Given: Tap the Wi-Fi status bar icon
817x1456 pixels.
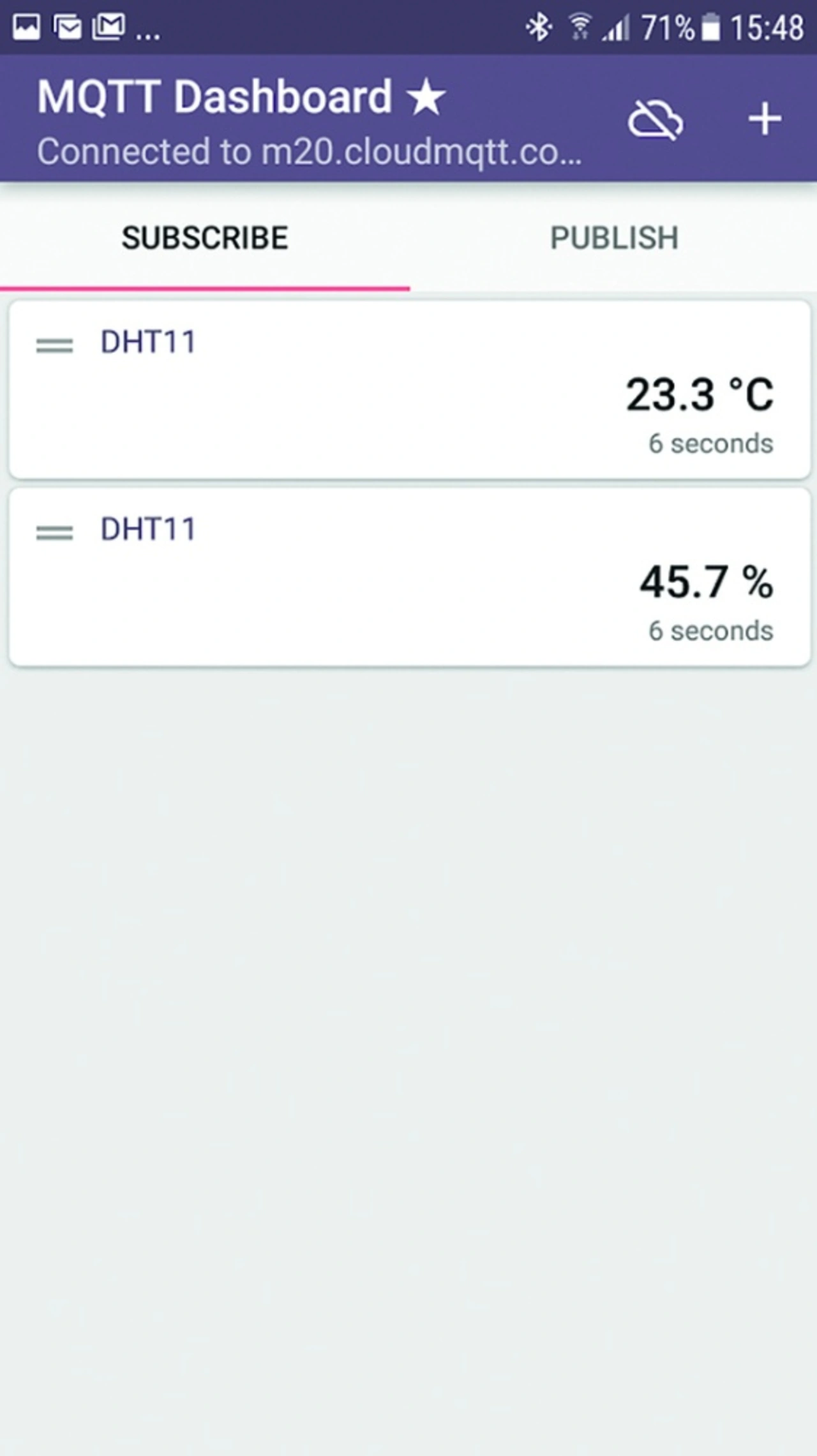Looking at the screenshot, I should 580,27.
